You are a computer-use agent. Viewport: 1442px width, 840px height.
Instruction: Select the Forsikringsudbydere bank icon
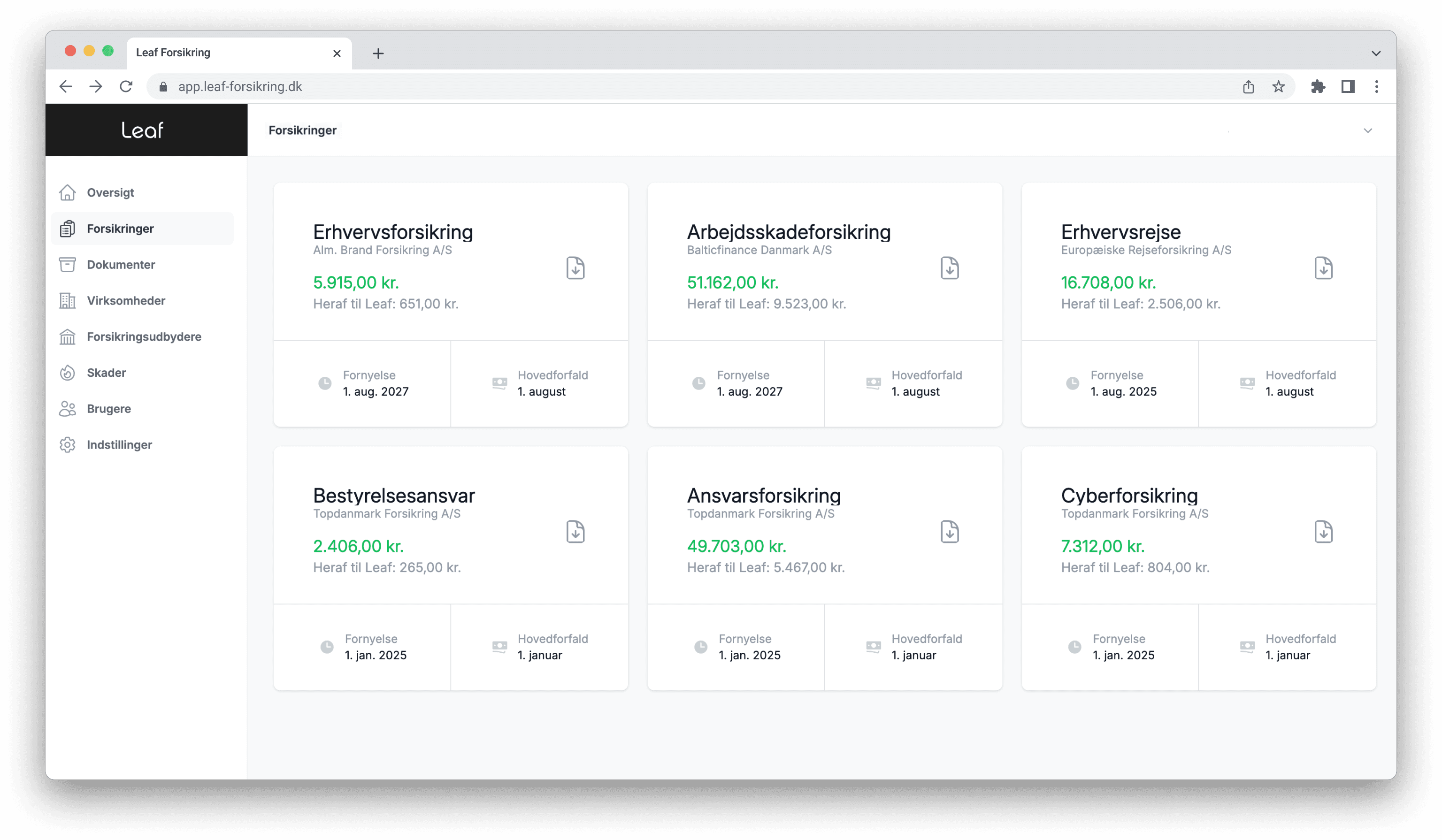click(68, 337)
